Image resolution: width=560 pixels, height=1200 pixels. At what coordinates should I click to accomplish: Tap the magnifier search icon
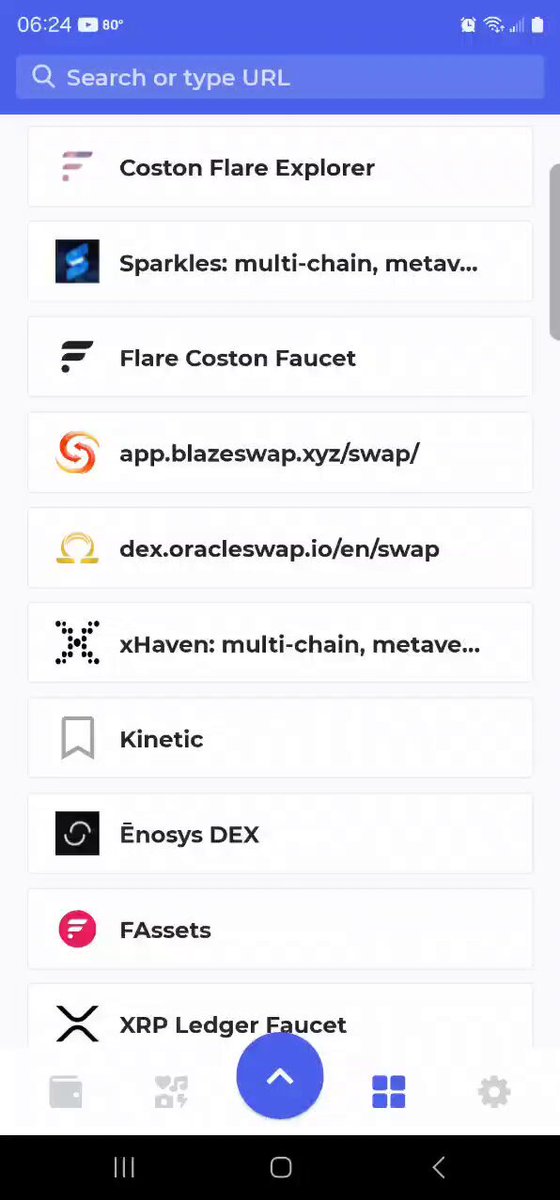43,77
